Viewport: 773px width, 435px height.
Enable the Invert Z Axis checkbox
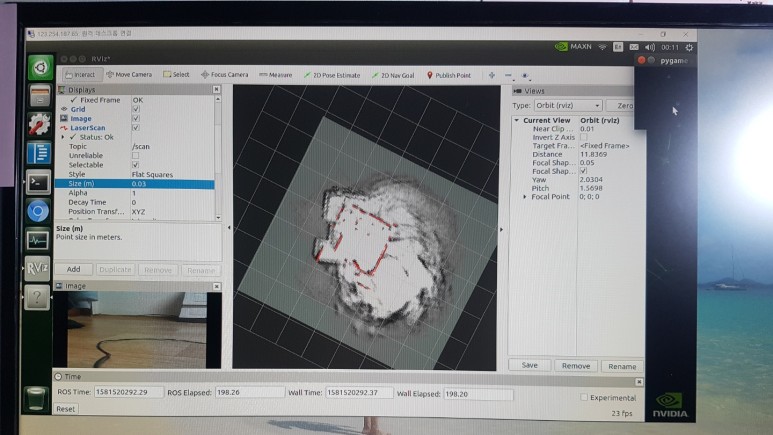coord(584,137)
